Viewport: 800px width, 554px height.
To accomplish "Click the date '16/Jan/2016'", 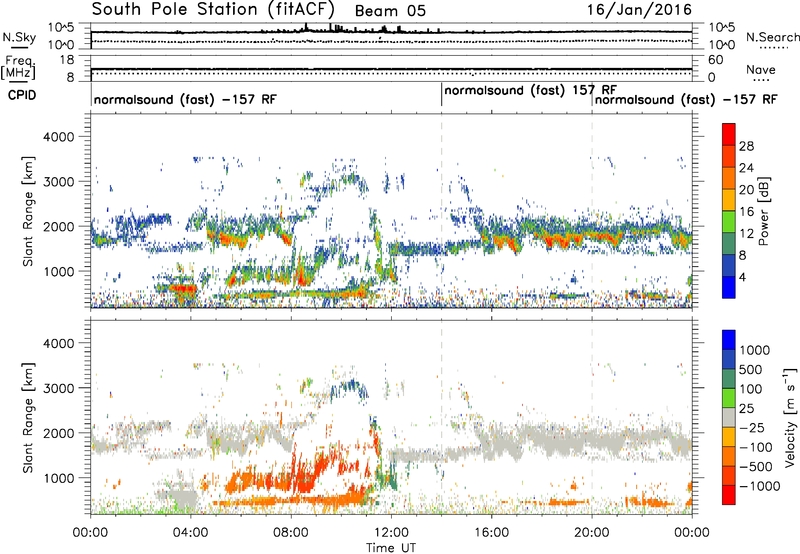I will tap(639, 9).
